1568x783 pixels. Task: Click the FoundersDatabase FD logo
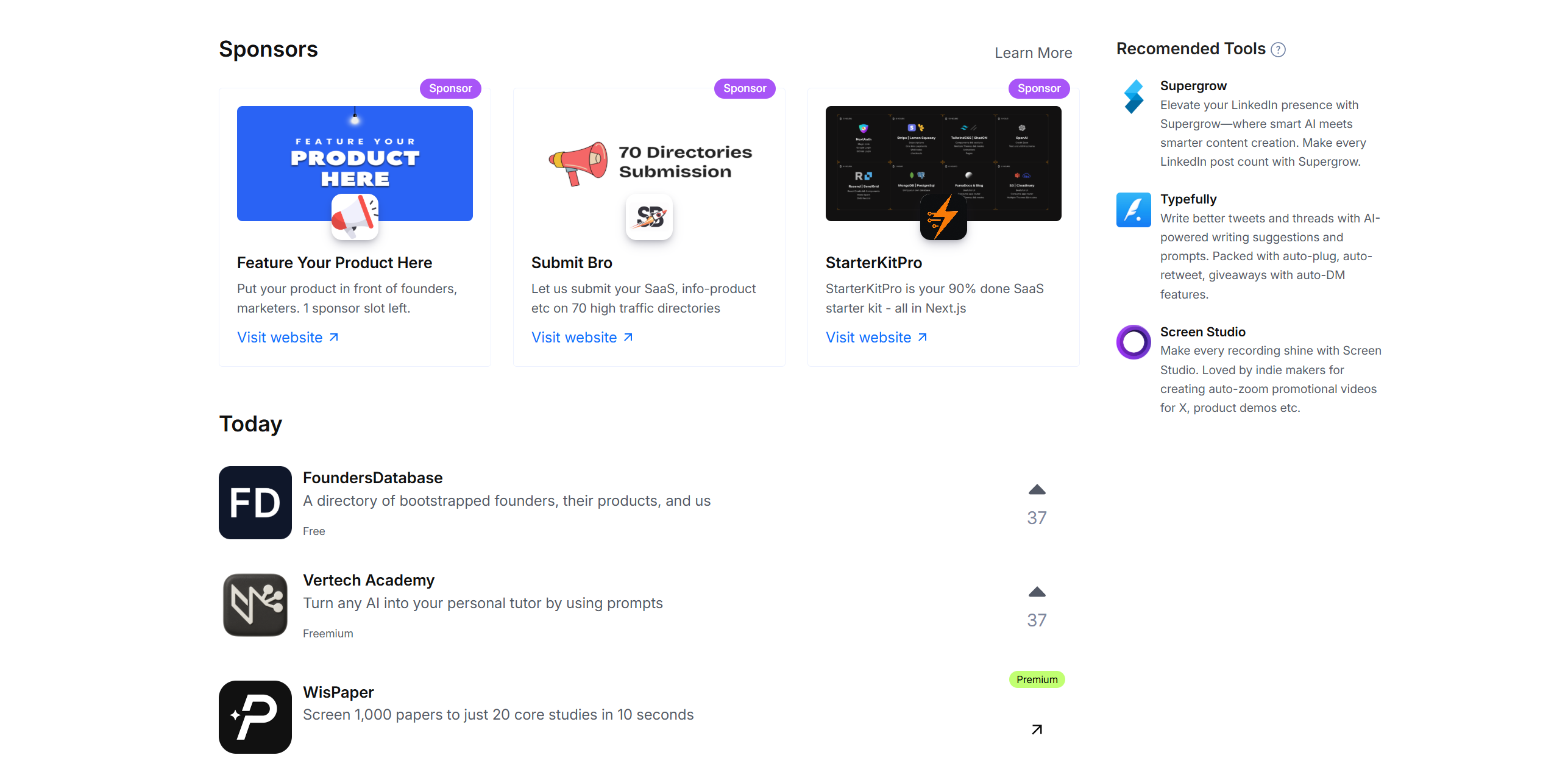(x=255, y=502)
